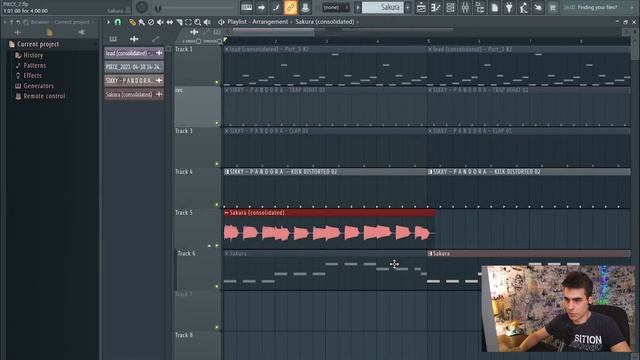Toggle Track 1 mute light
The width and height of the screenshot is (640, 360).
[217, 82]
